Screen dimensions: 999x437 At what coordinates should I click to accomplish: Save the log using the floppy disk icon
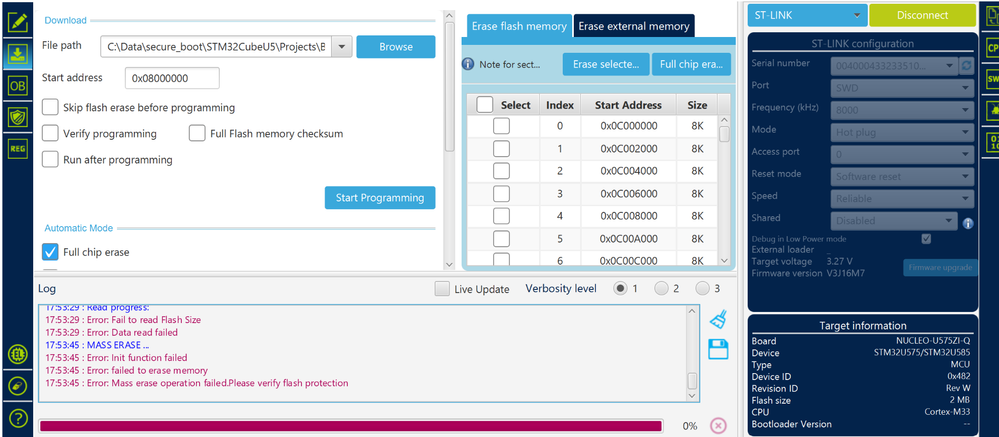(718, 350)
